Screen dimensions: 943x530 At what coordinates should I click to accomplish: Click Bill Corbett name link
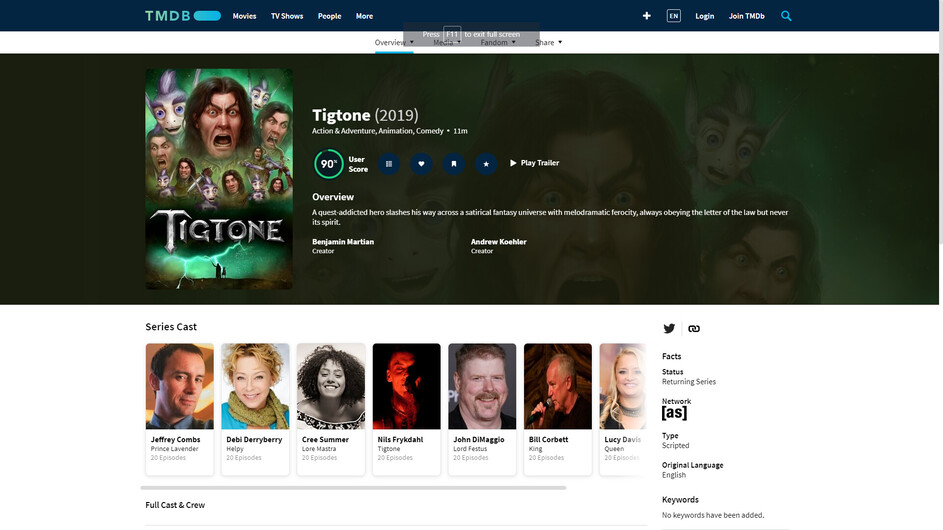548,439
